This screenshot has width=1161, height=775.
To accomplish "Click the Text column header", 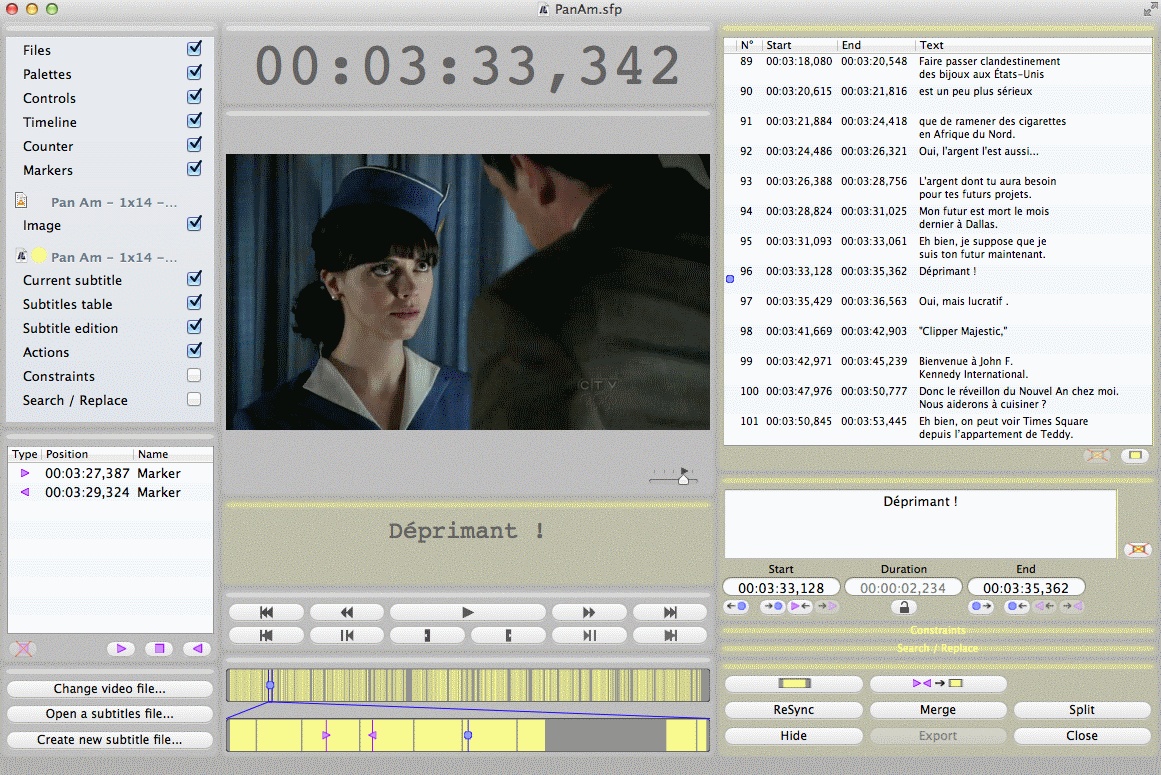I will [1034, 45].
